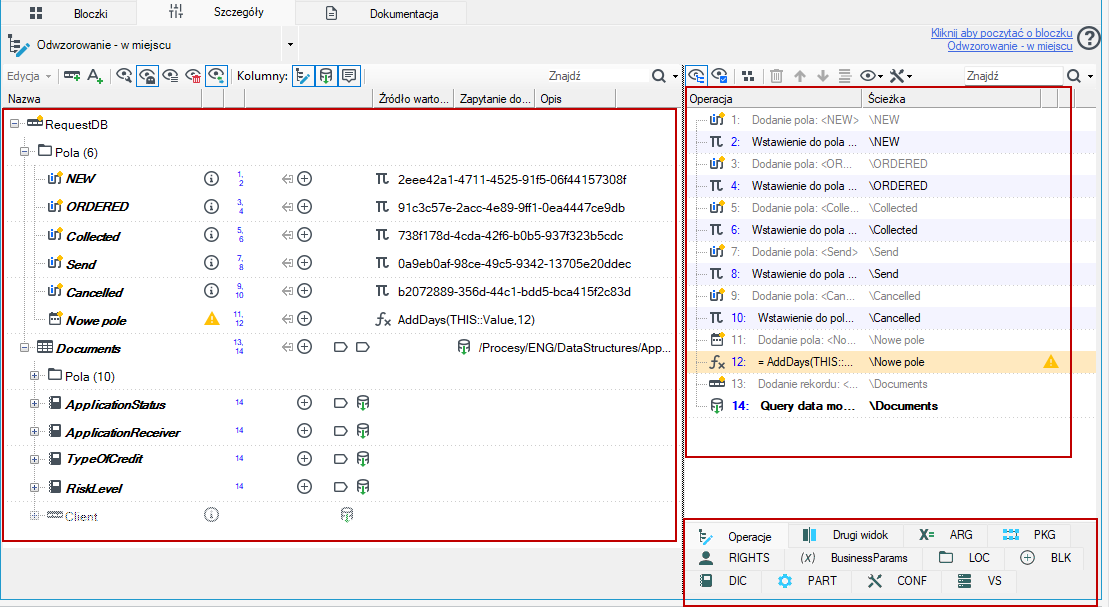
Task: Expand the Pola (10) folder
Action: [34, 376]
